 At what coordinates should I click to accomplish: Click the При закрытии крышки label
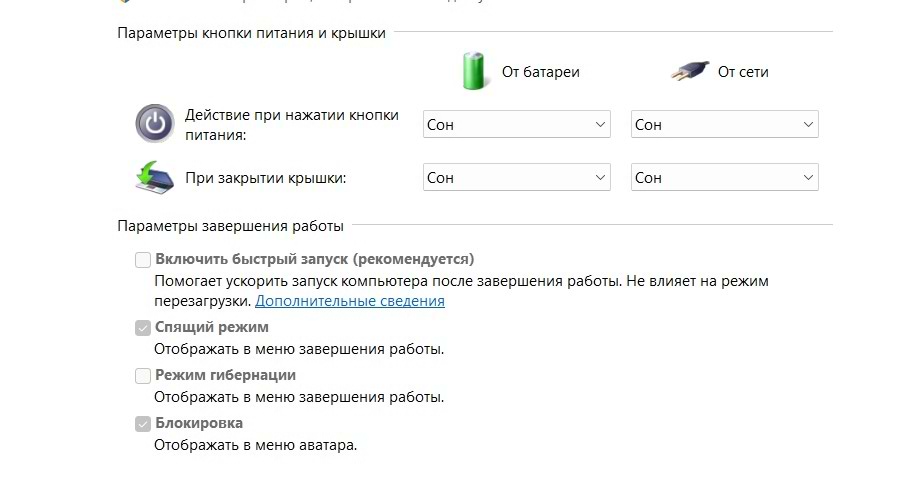(265, 178)
